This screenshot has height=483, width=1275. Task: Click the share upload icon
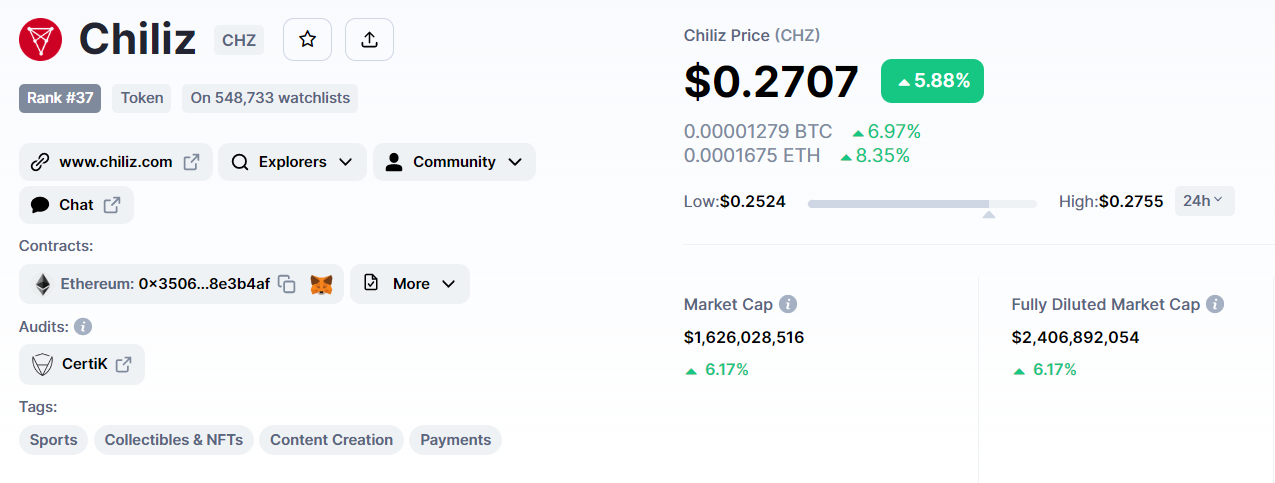pos(369,40)
